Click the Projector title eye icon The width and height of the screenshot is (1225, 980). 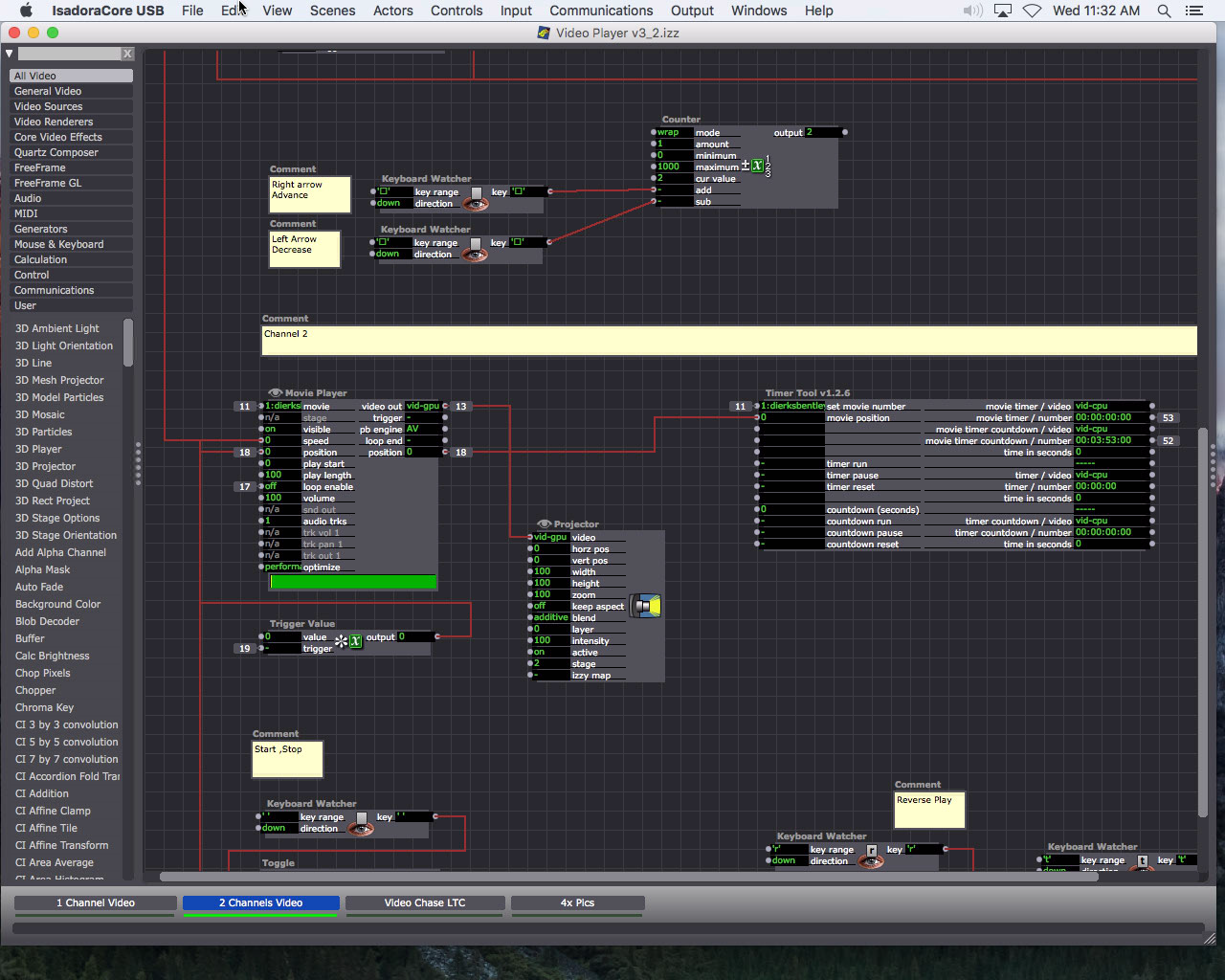pyautogui.click(x=545, y=524)
